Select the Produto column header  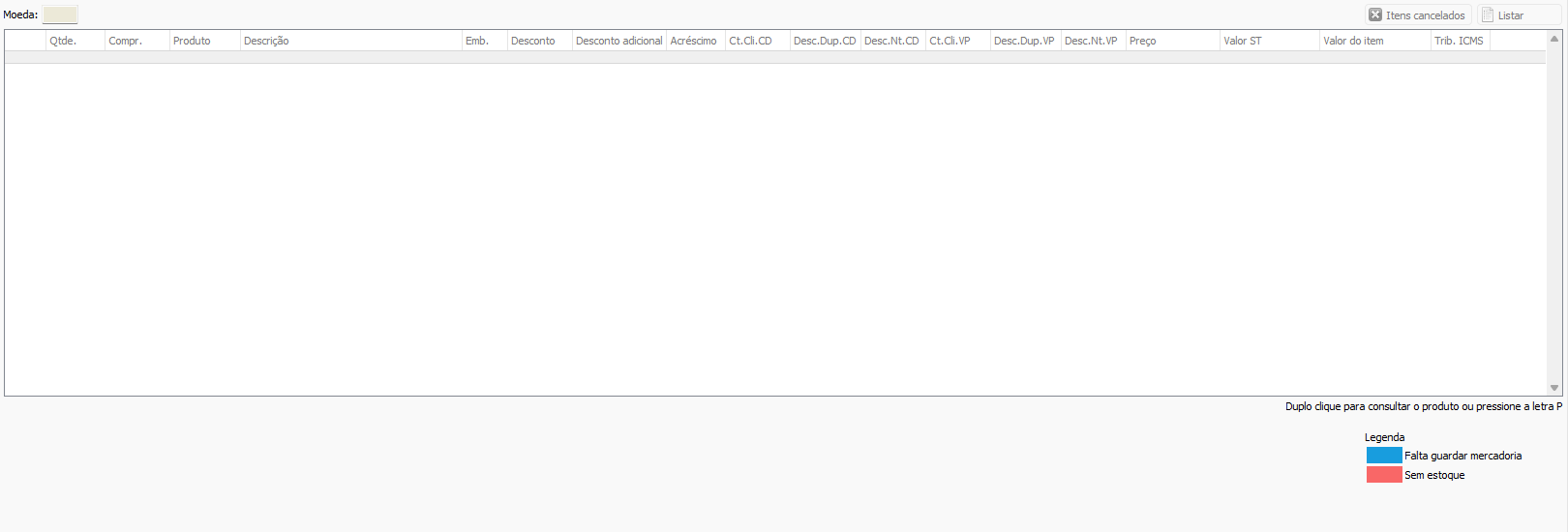204,41
